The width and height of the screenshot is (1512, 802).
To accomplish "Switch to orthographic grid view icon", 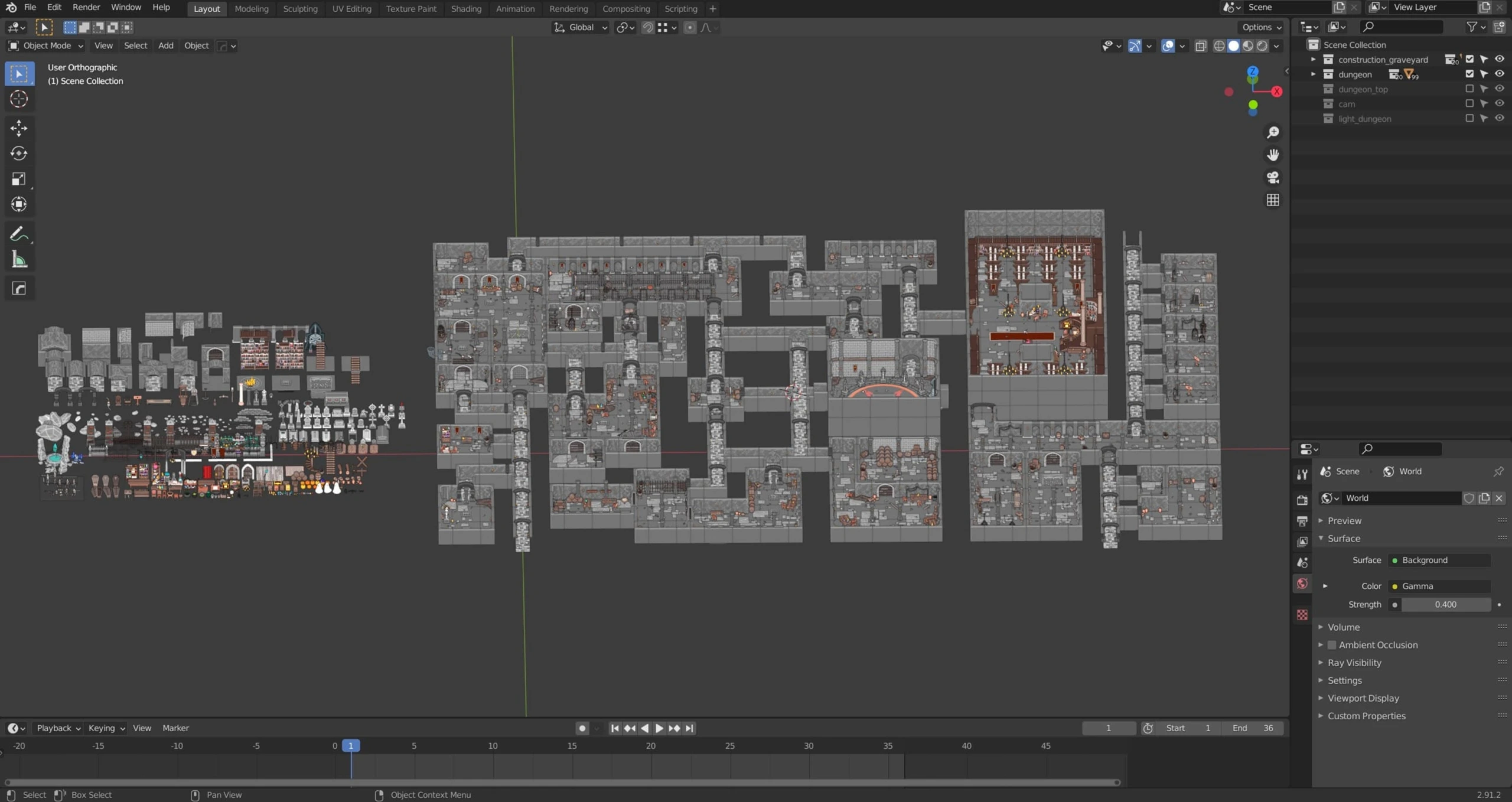I will point(1273,200).
